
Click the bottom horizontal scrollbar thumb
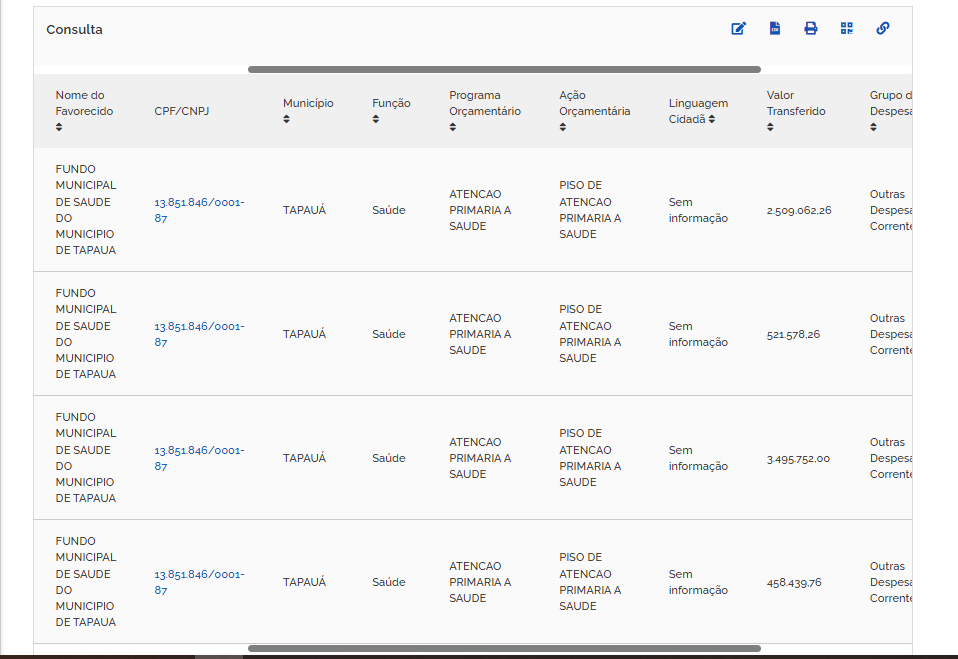click(x=504, y=649)
